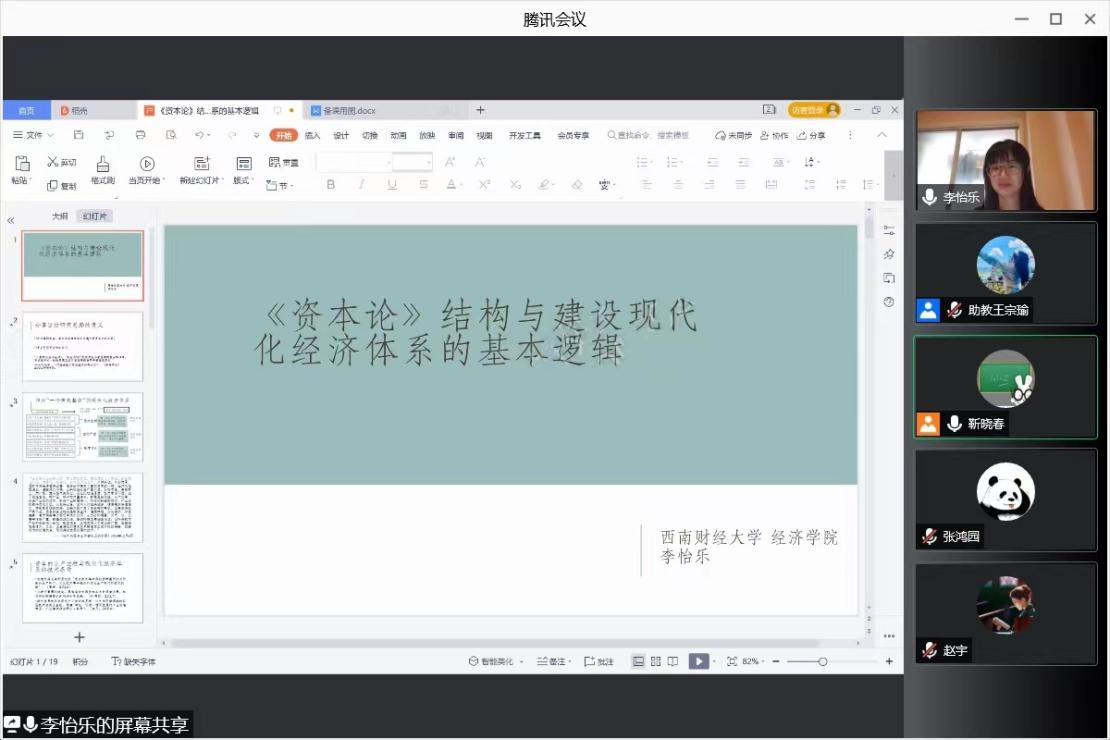Viewport: 1110px width, 740px height.
Task: Click the fit-to-window zoom icon
Action: click(732, 661)
